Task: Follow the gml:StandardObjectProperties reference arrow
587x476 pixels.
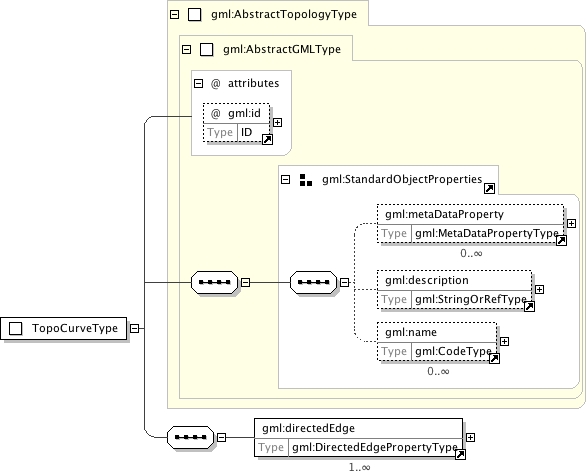Action: tap(489, 188)
